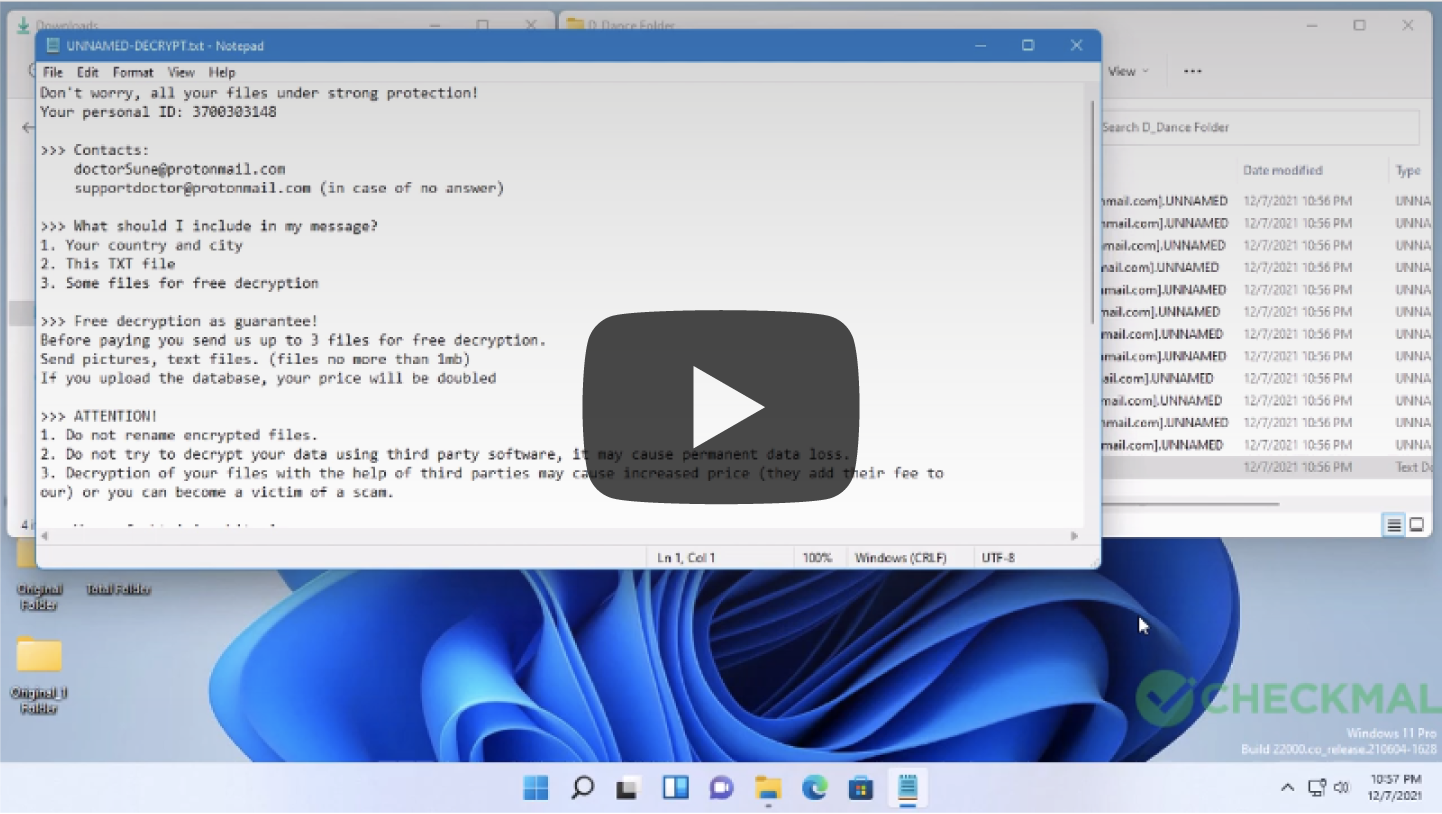Image resolution: width=1442 pixels, height=814 pixels.
Task: Open Task View from the taskbar
Action: point(628,788)
